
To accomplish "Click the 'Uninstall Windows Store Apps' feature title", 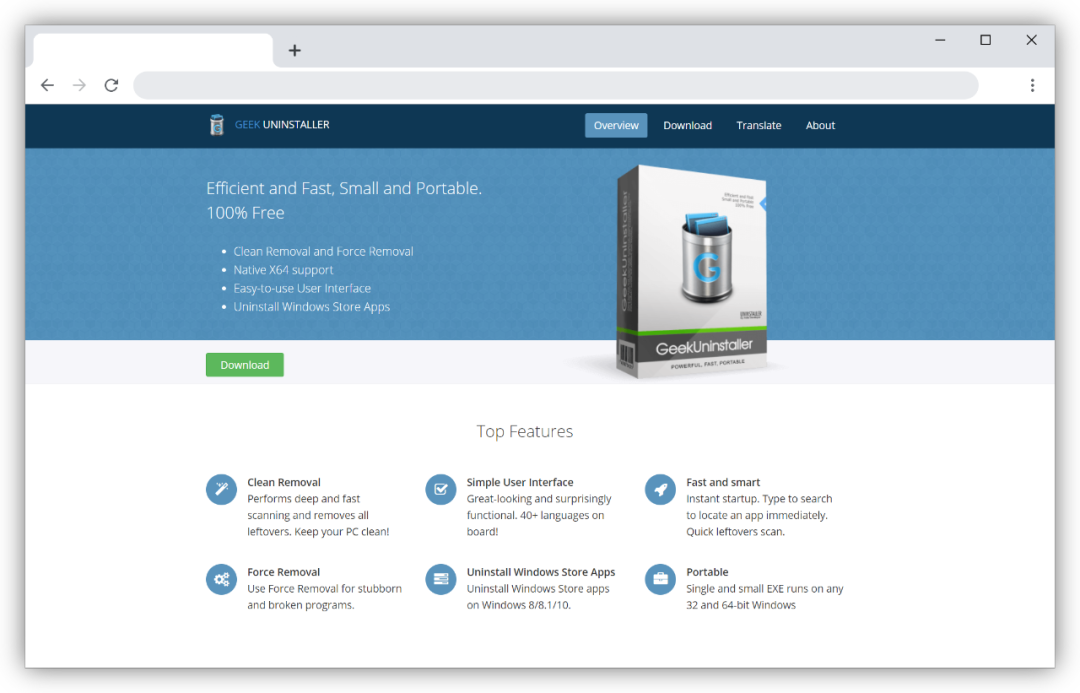I will coord(541,572).
